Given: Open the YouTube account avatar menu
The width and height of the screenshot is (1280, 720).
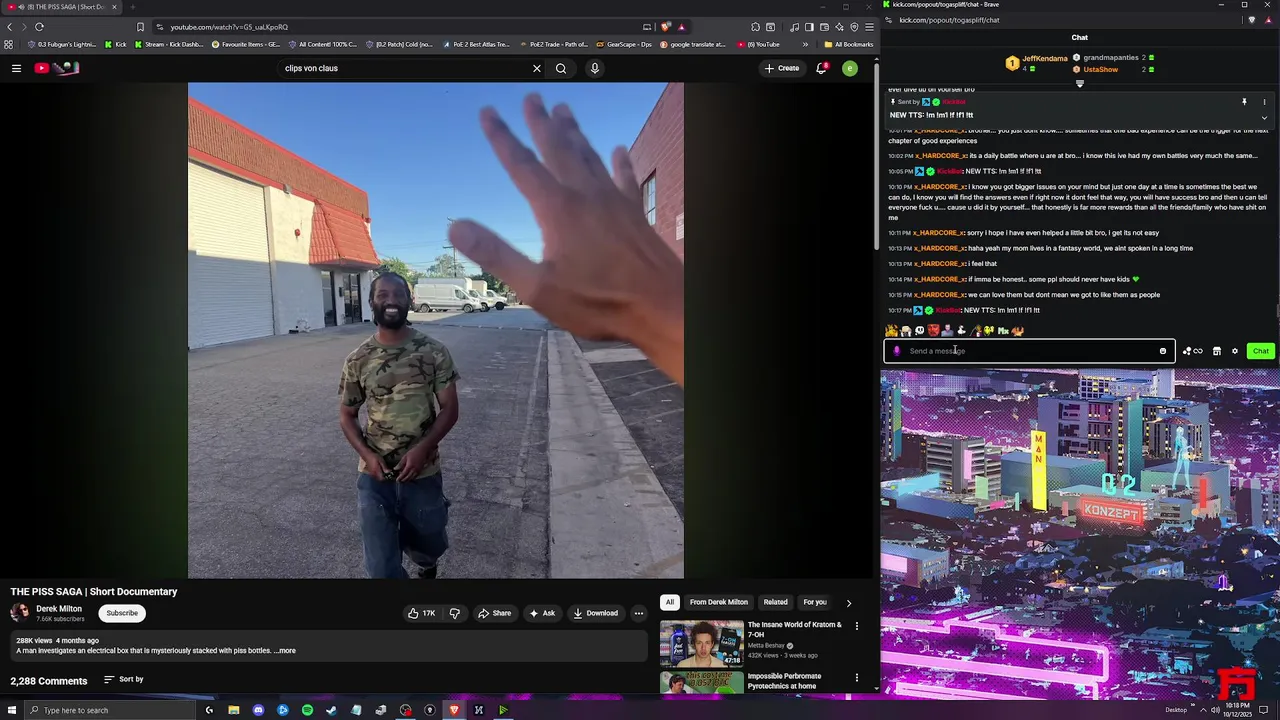Looking at the screenshot, I should pyautogui.click(x=850, y=68).
